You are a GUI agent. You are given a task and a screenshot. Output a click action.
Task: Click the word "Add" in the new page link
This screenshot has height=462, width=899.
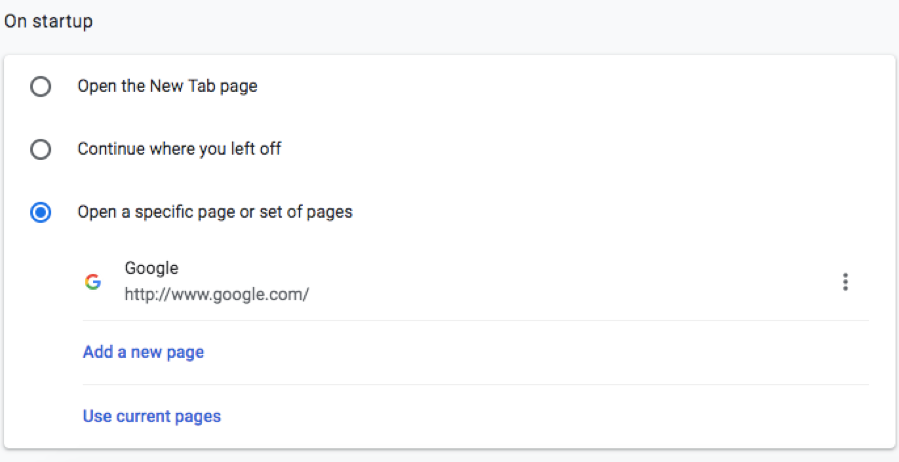click(x=98, y=352)
